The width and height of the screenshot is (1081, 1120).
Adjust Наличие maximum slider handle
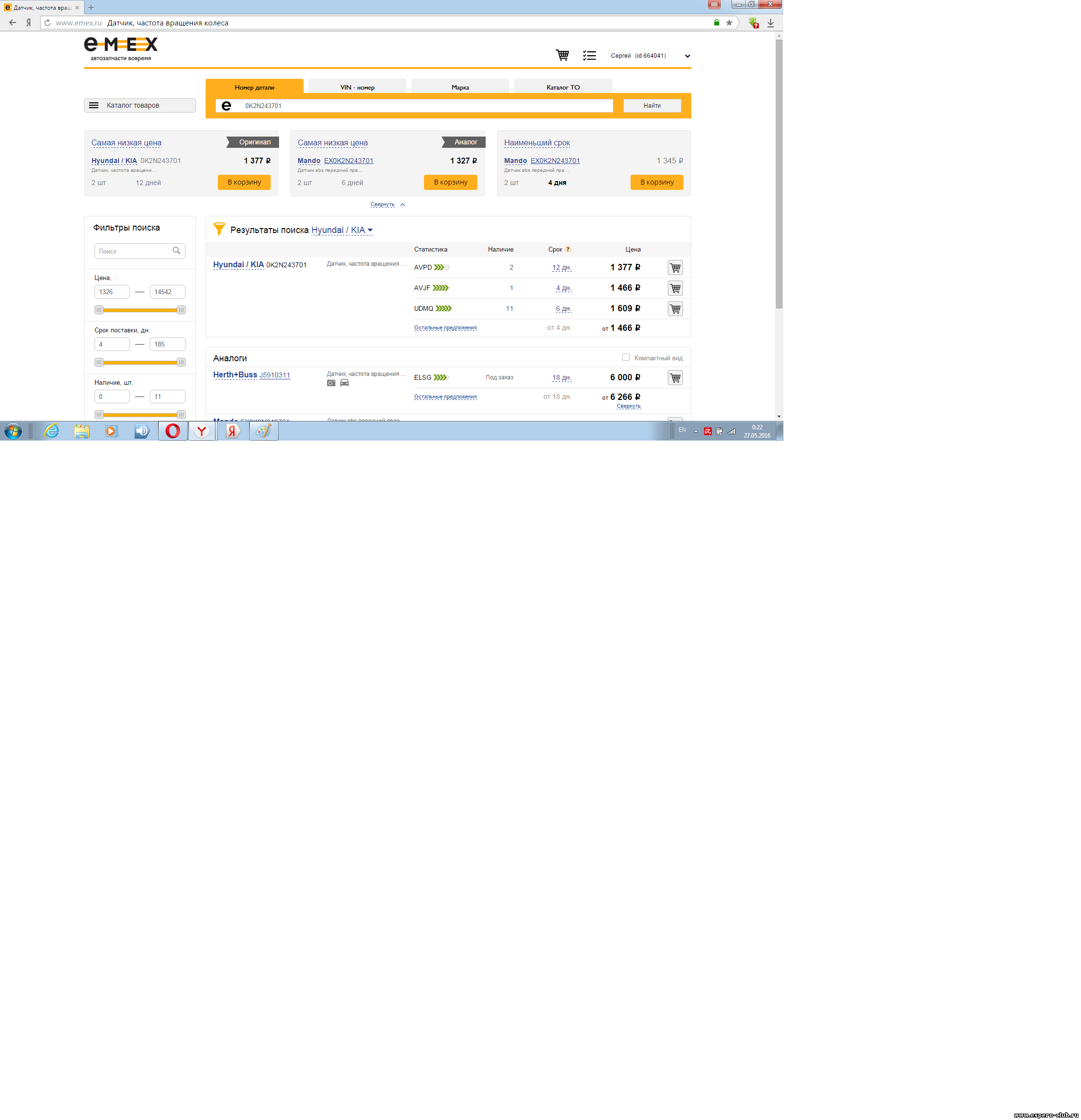tap(181, 415)
